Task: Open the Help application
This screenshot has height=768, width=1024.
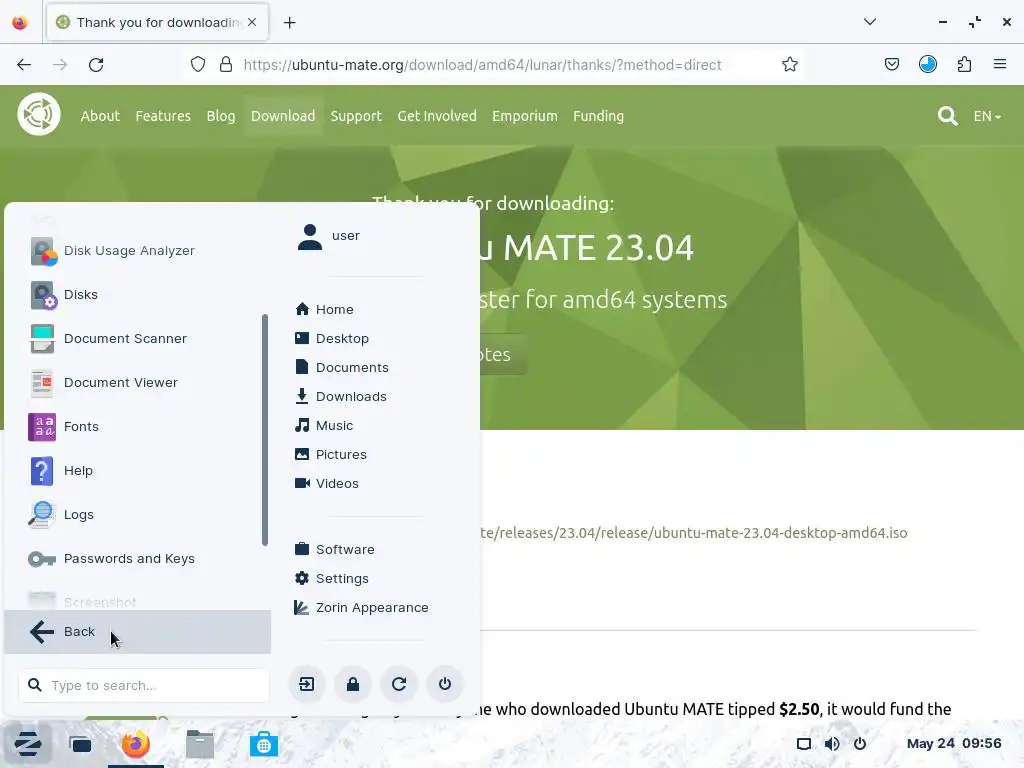Action: [137, 470]
